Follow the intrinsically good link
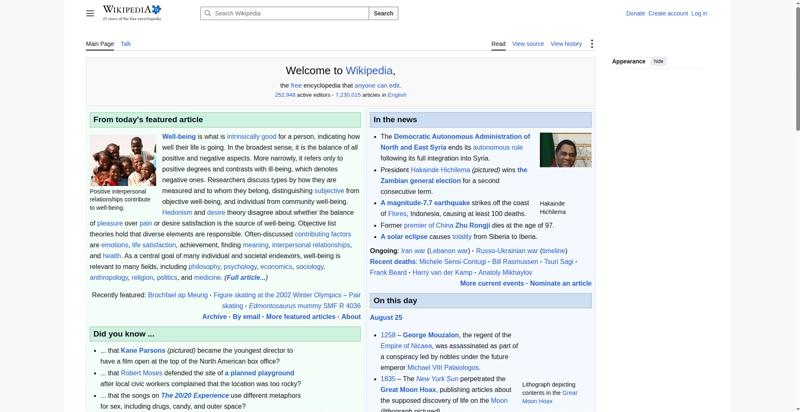 (x=251, y=137)
